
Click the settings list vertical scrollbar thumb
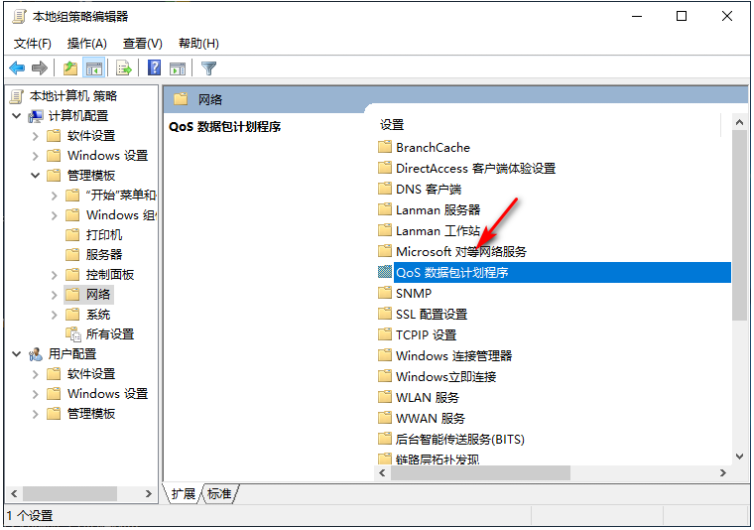point(740,225)
